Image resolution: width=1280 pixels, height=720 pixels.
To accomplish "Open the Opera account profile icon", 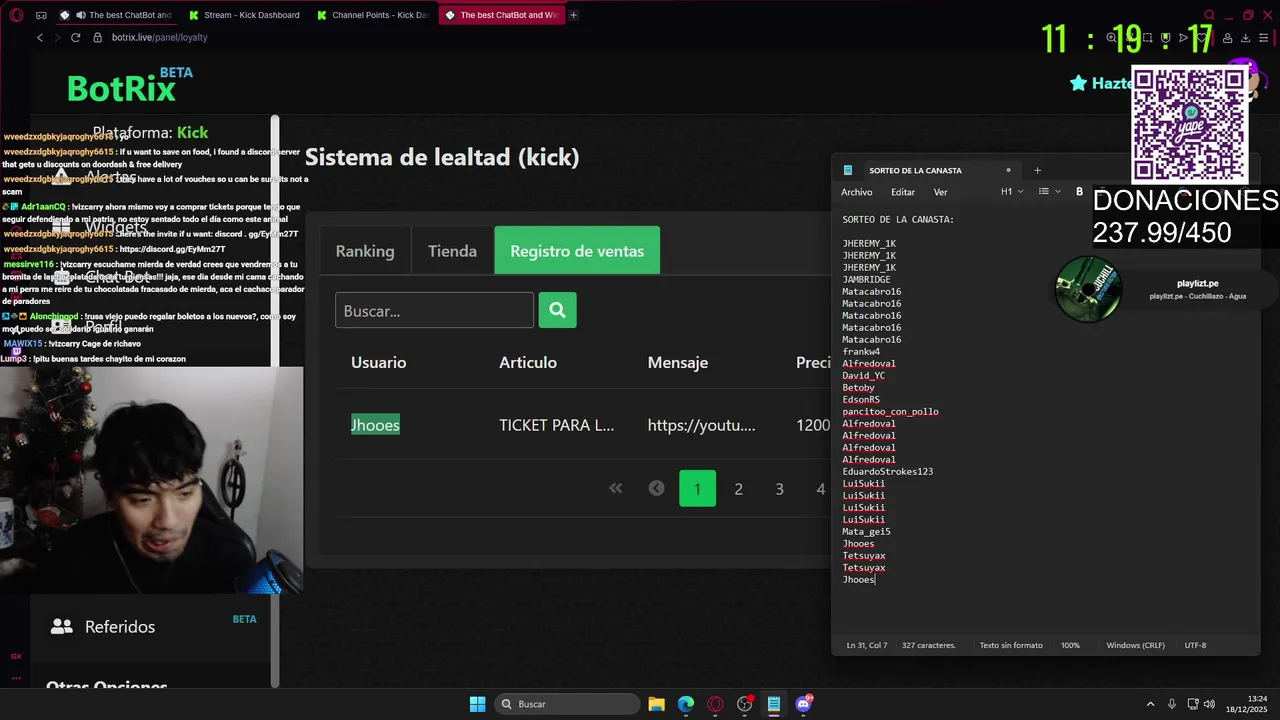I will pyautogui.click(x=1227, y=38).
